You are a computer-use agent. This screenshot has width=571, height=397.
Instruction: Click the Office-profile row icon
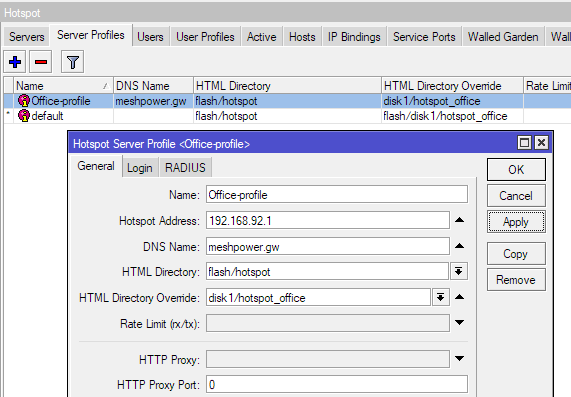click(24, 101)
